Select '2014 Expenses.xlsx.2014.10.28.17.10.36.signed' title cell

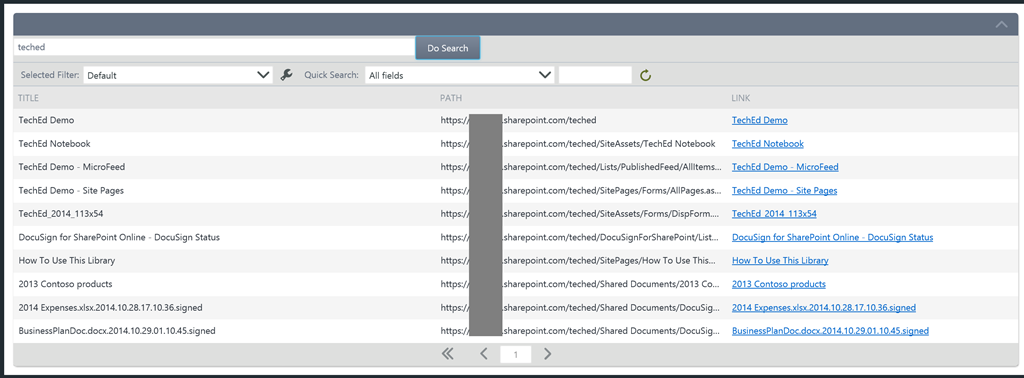[x=110, y=307]
